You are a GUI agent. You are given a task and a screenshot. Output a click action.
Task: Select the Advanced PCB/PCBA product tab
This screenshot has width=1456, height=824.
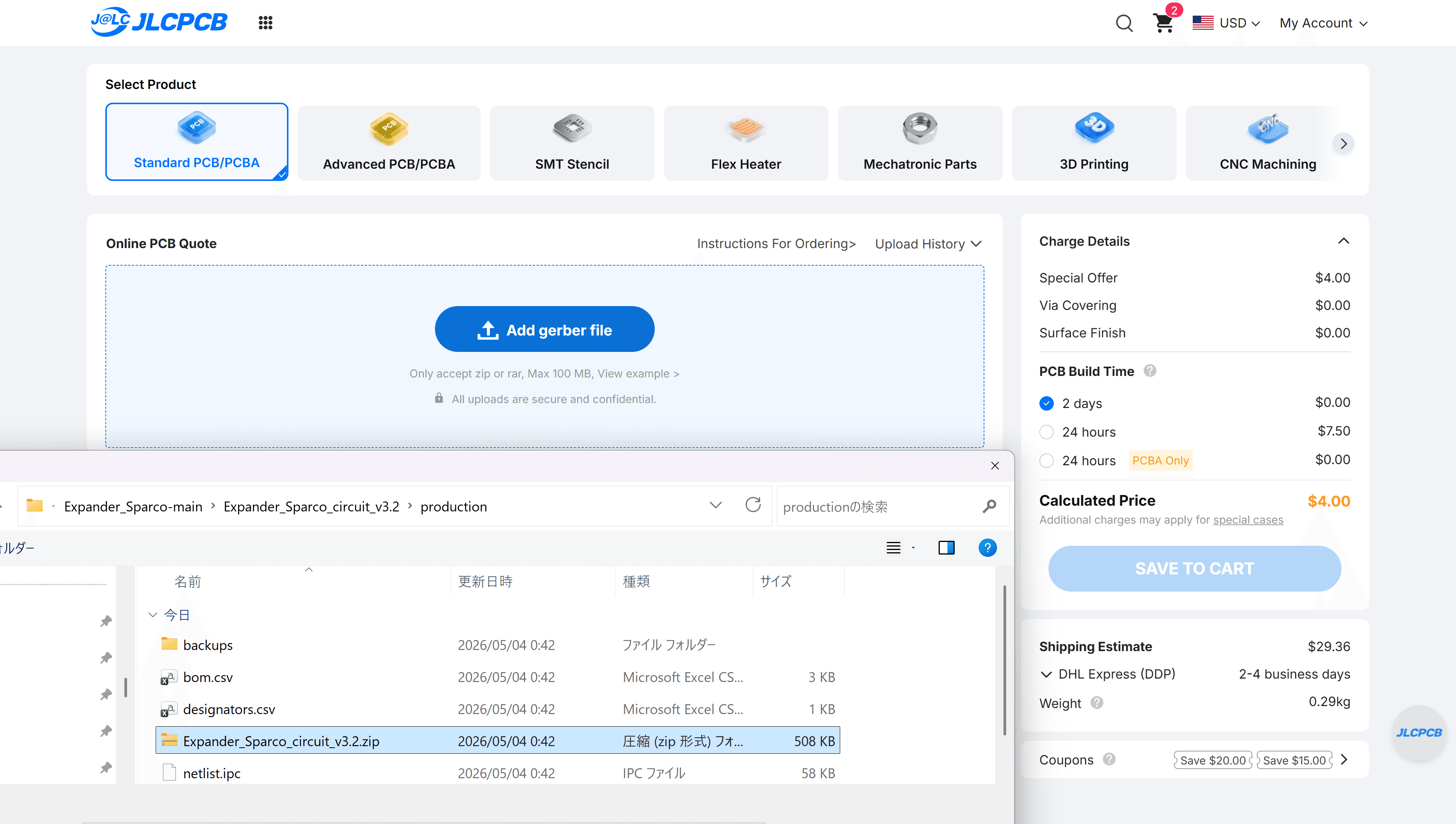coord(389,143)
